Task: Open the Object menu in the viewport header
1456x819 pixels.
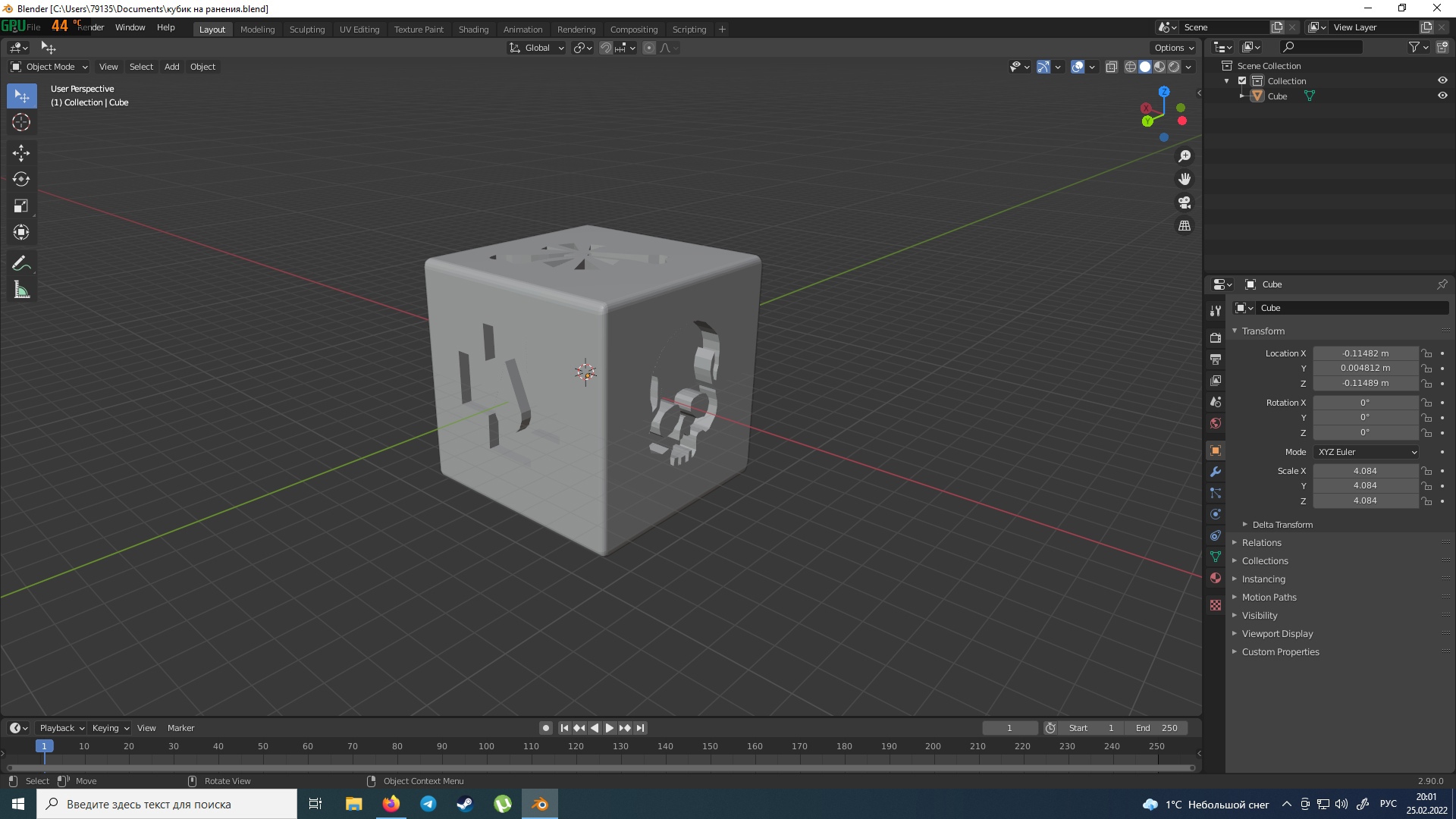Action: pos(202,67)
